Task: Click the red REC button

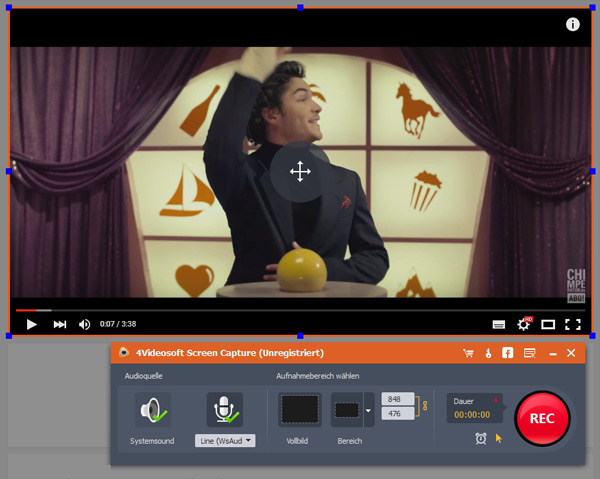Action: tap(542, 417)
